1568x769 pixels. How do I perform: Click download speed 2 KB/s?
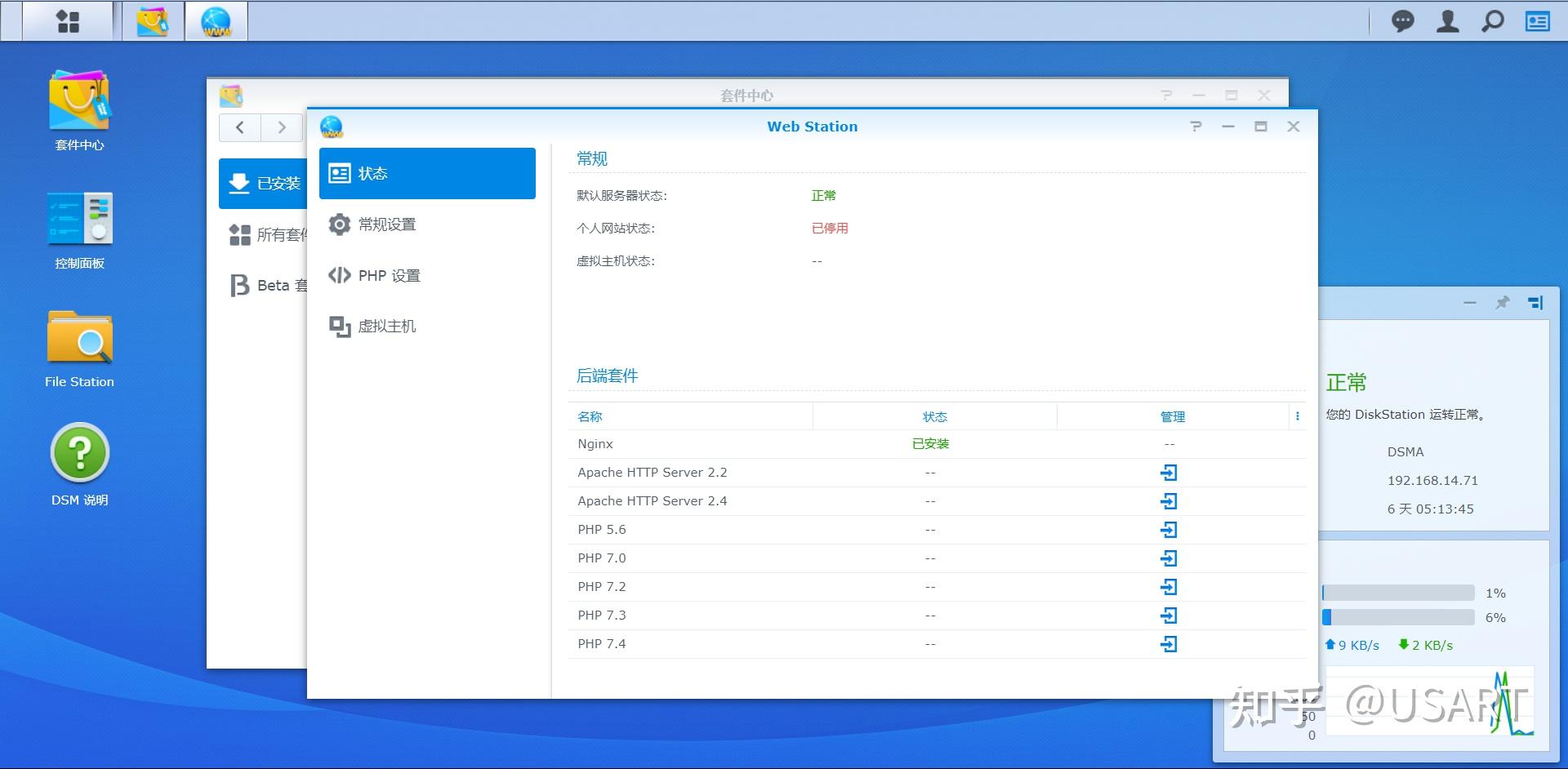tap(1425, 646)
